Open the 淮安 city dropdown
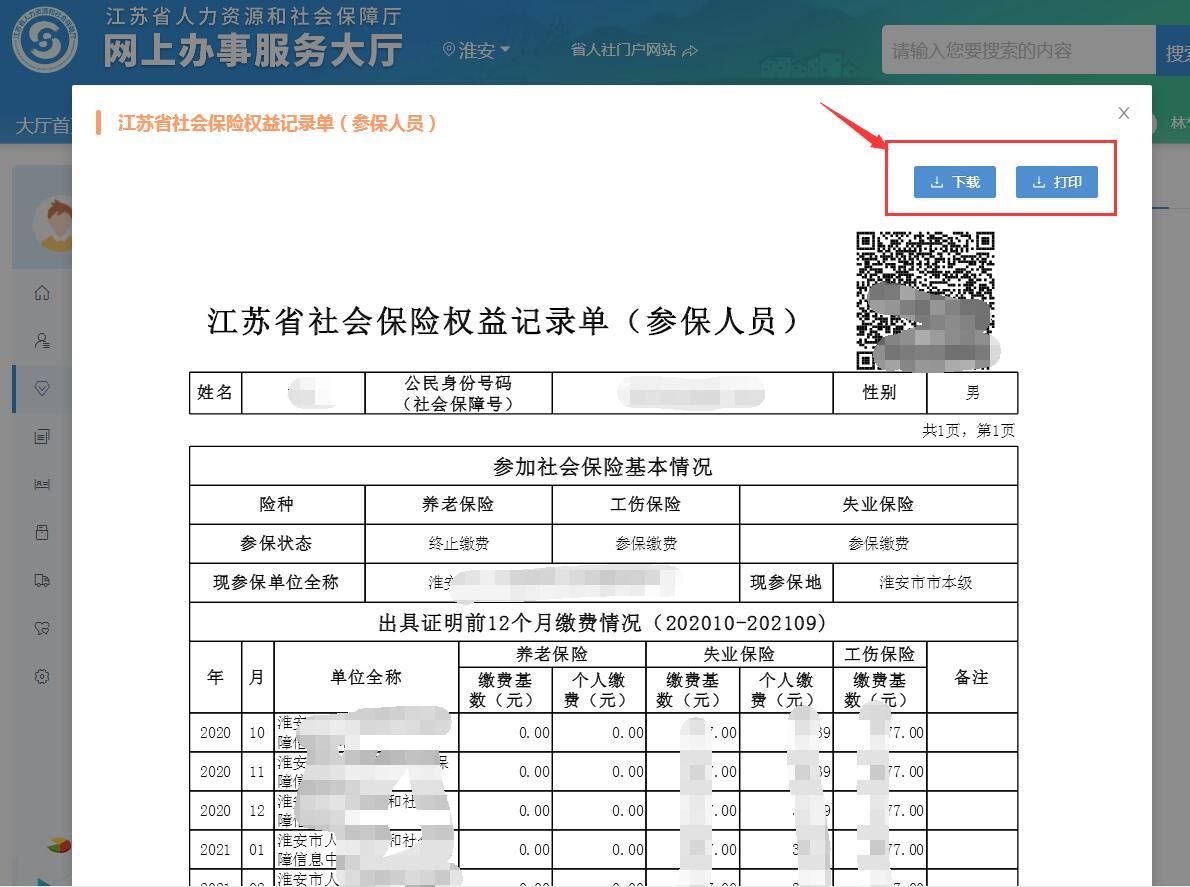Screen dimensions: 1190x887 point(477,50)
